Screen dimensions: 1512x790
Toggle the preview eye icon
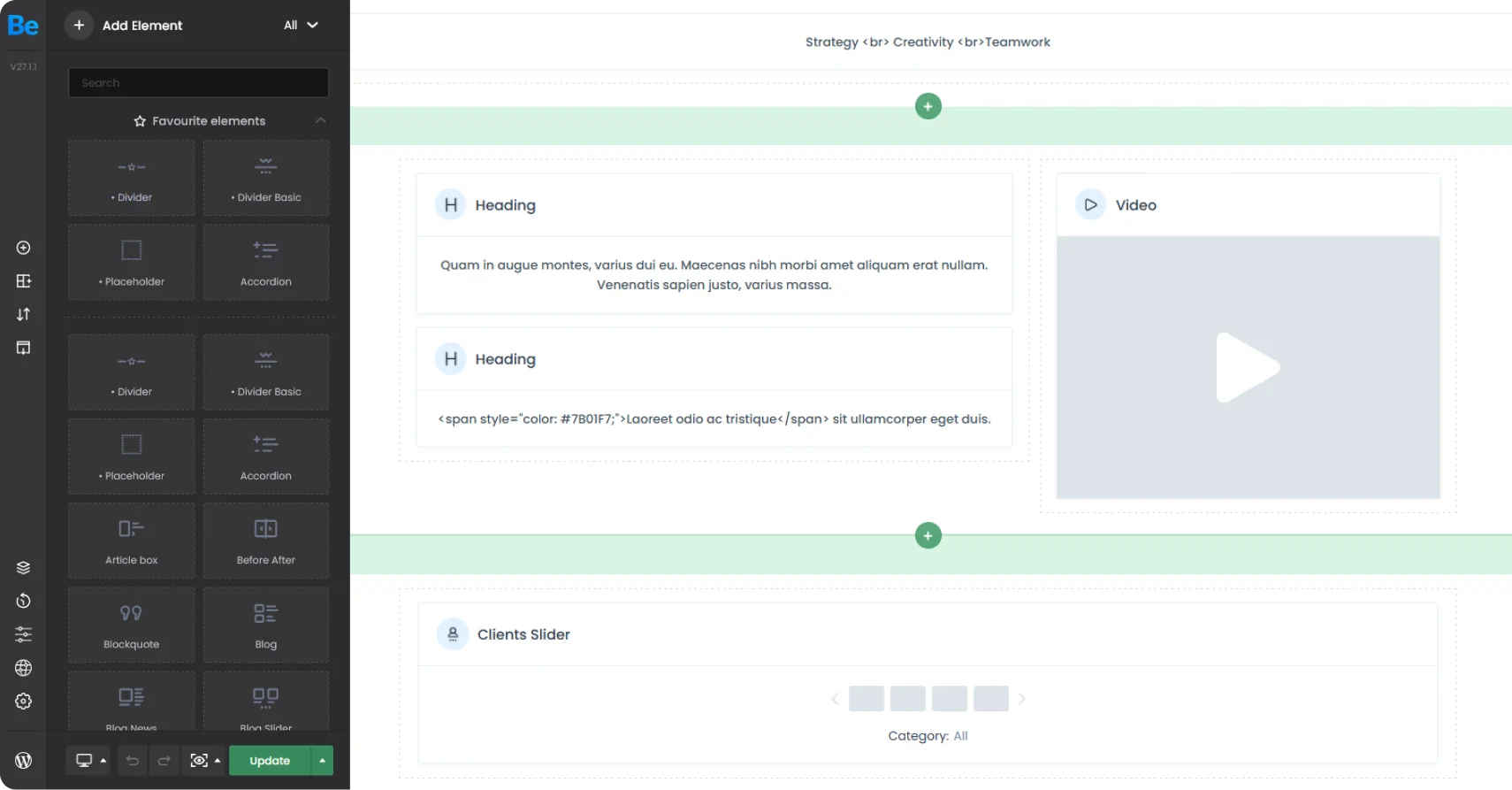(199, 761)
